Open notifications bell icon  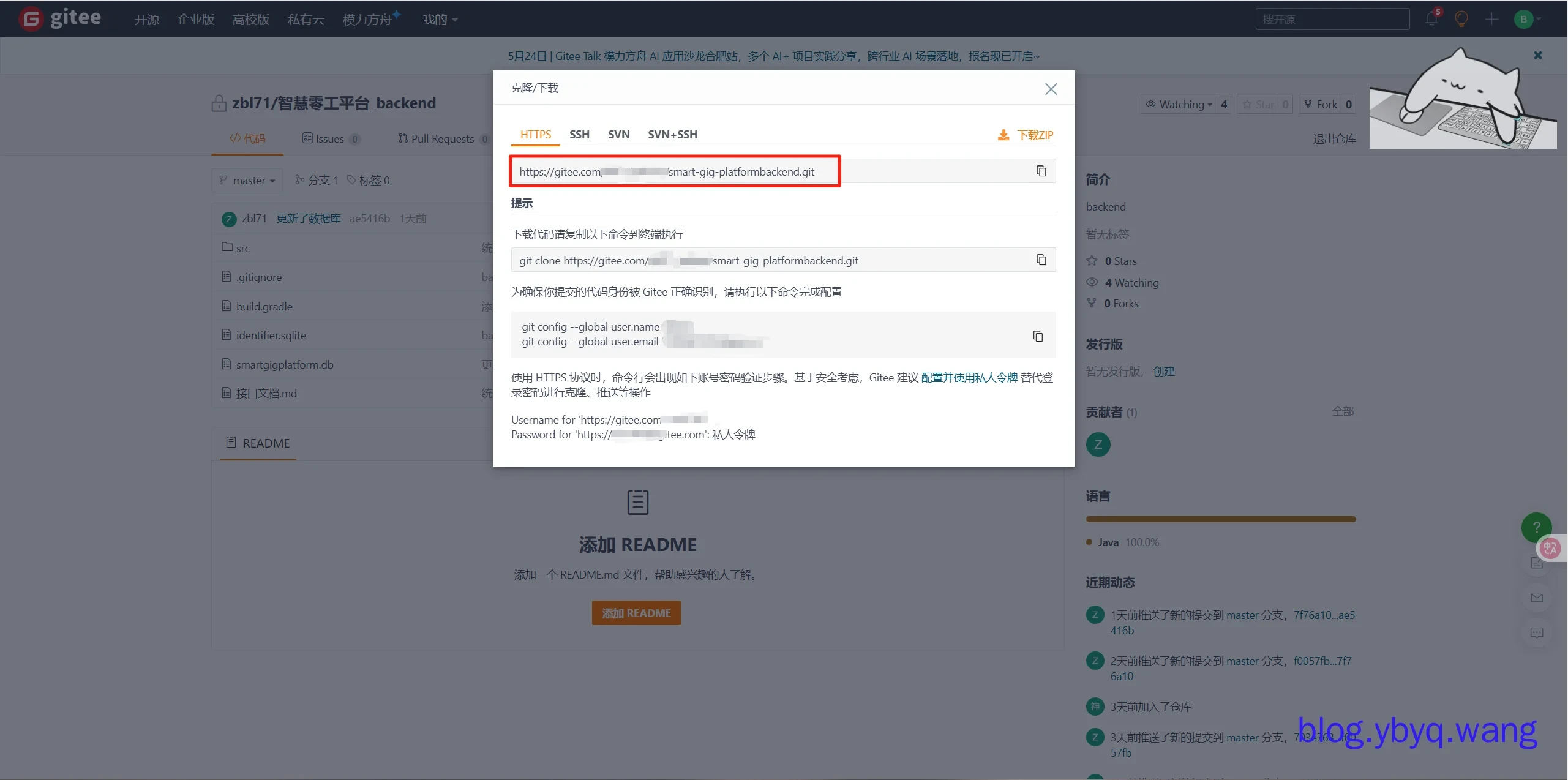(x=1431, y=18)
